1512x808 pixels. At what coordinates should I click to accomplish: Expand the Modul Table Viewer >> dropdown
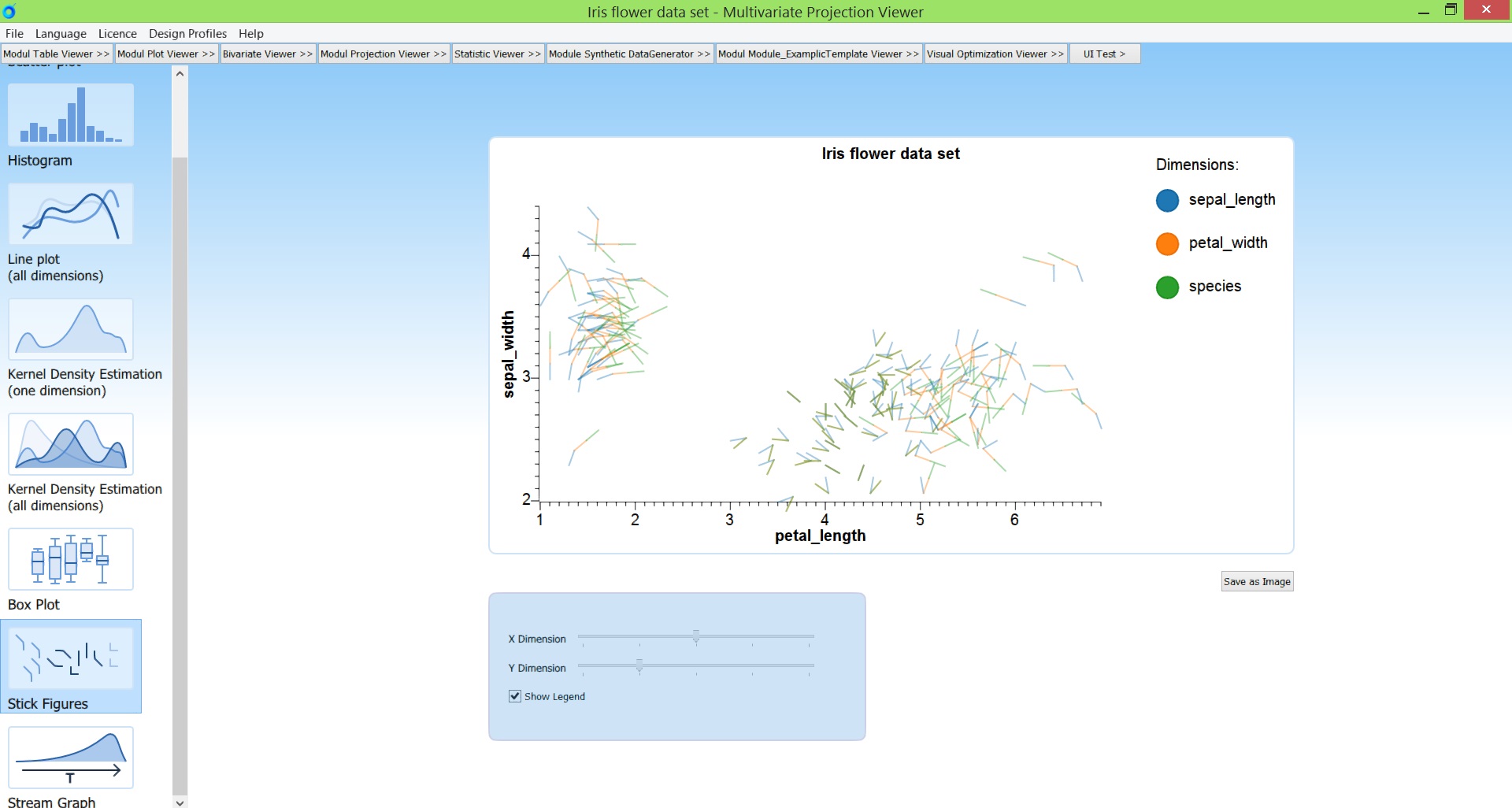tap(57, 54)
